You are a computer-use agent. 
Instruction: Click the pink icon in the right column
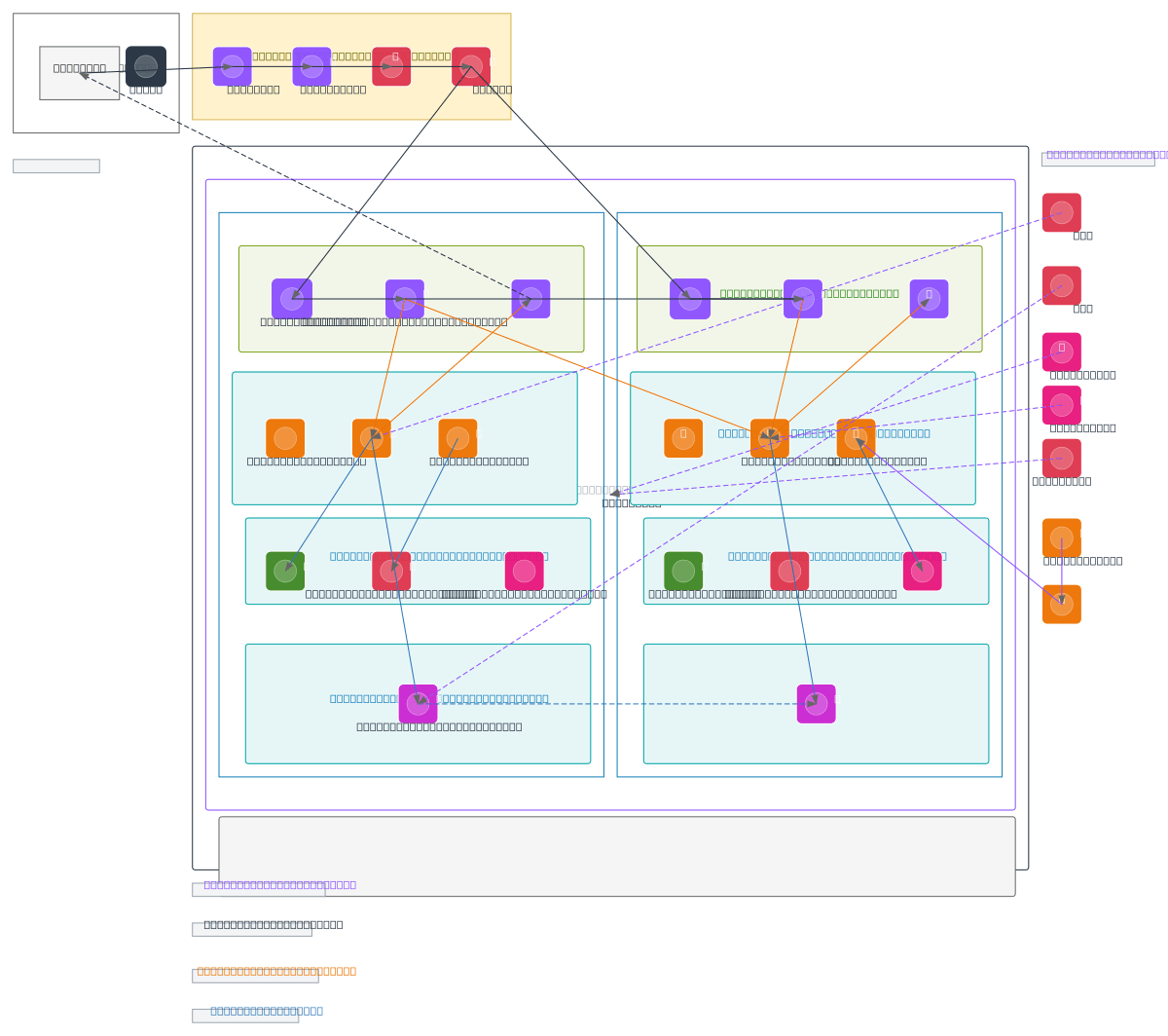[x=922, y=571]
